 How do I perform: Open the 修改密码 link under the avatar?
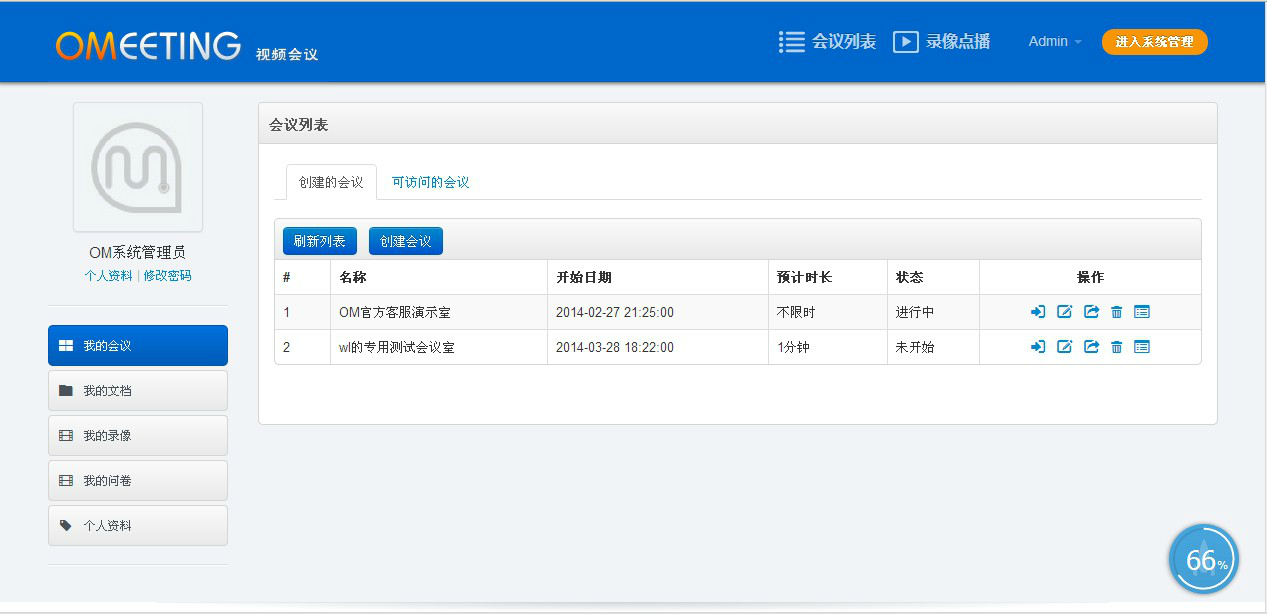coord(167,275)
